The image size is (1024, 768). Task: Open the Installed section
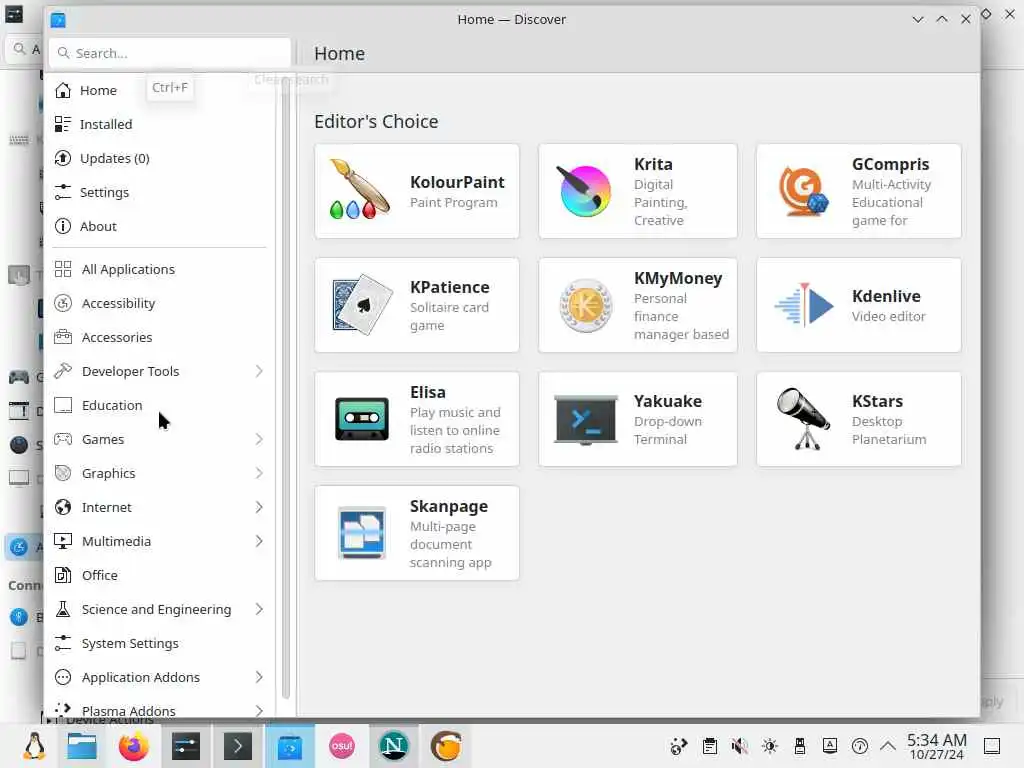160,124
